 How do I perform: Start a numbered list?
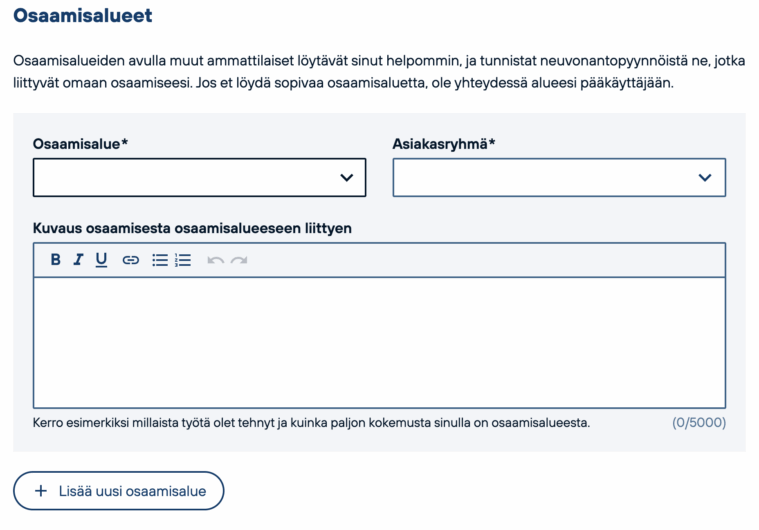183,260
